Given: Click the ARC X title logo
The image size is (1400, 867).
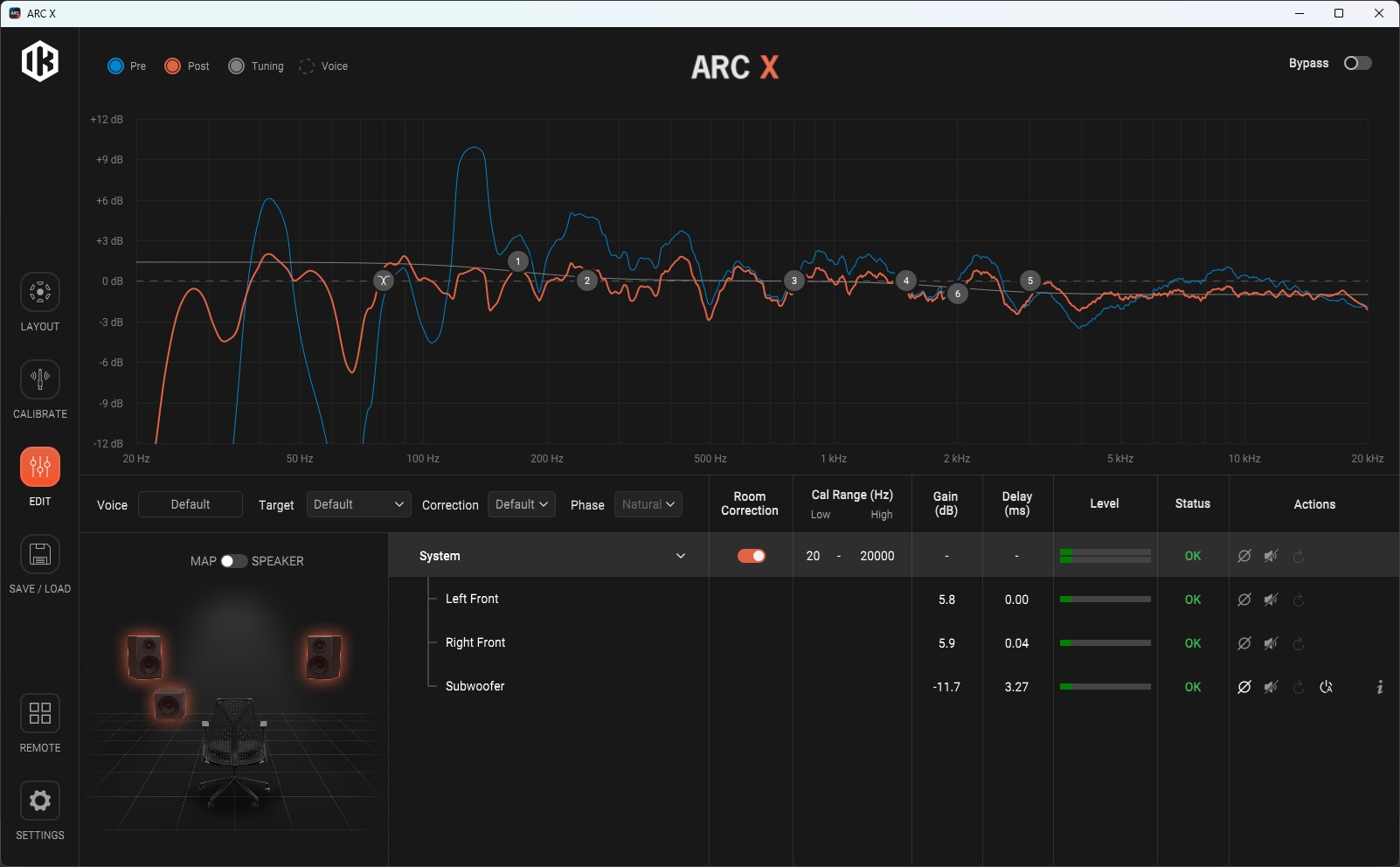Looking at the screenshot, I should coord(735,67).
